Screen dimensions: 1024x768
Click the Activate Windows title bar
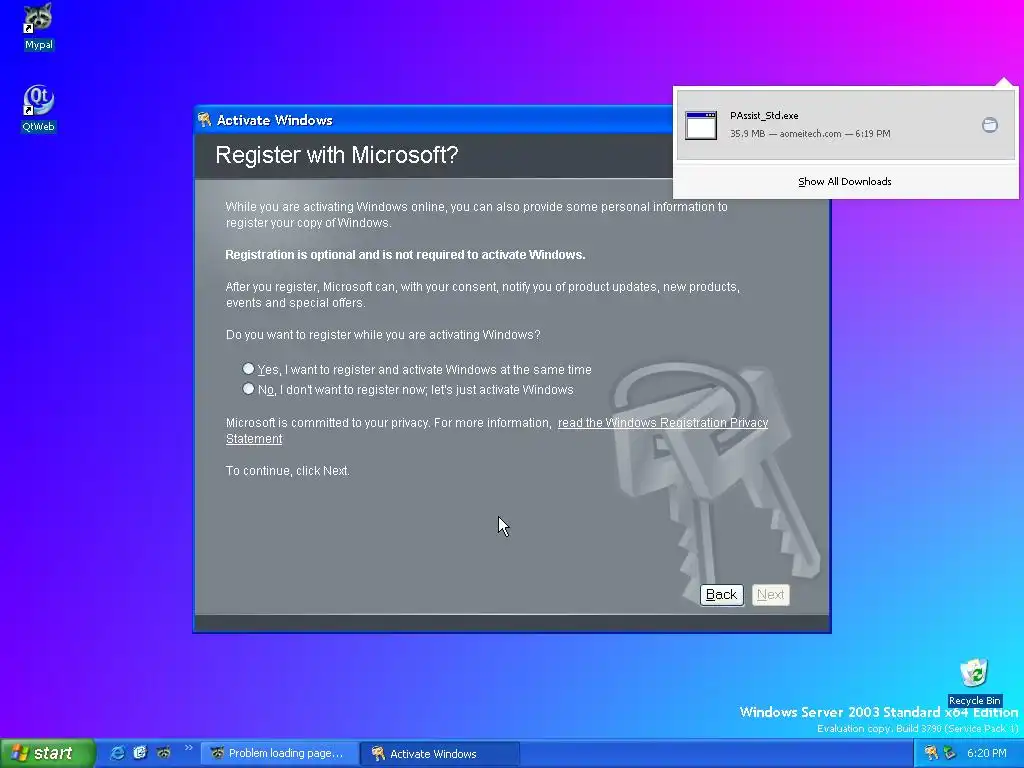(x=434, y=120)
